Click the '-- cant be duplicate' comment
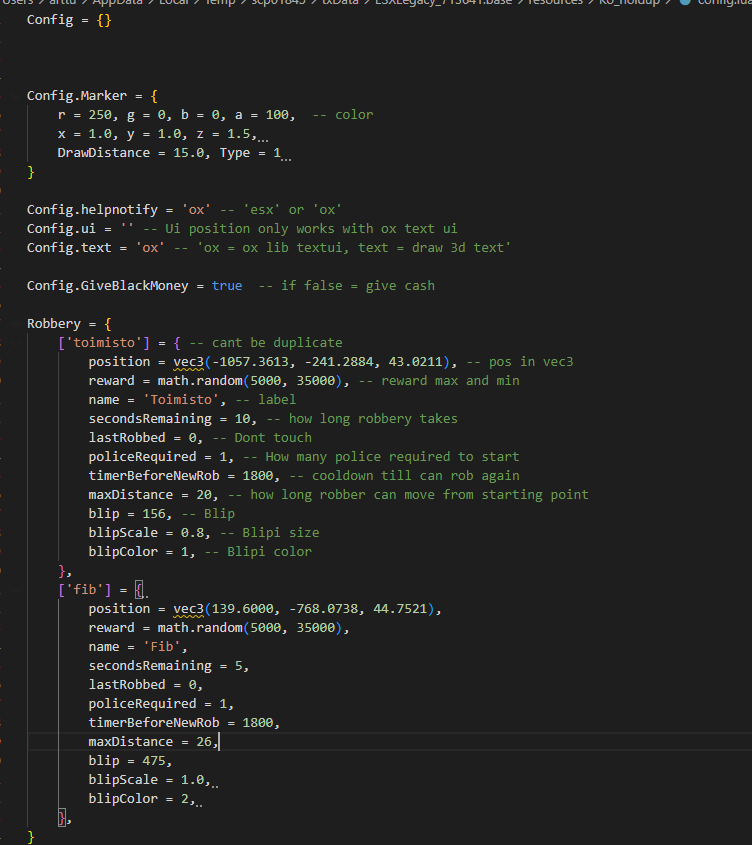752x845 pixels. [x=266, y=343]
